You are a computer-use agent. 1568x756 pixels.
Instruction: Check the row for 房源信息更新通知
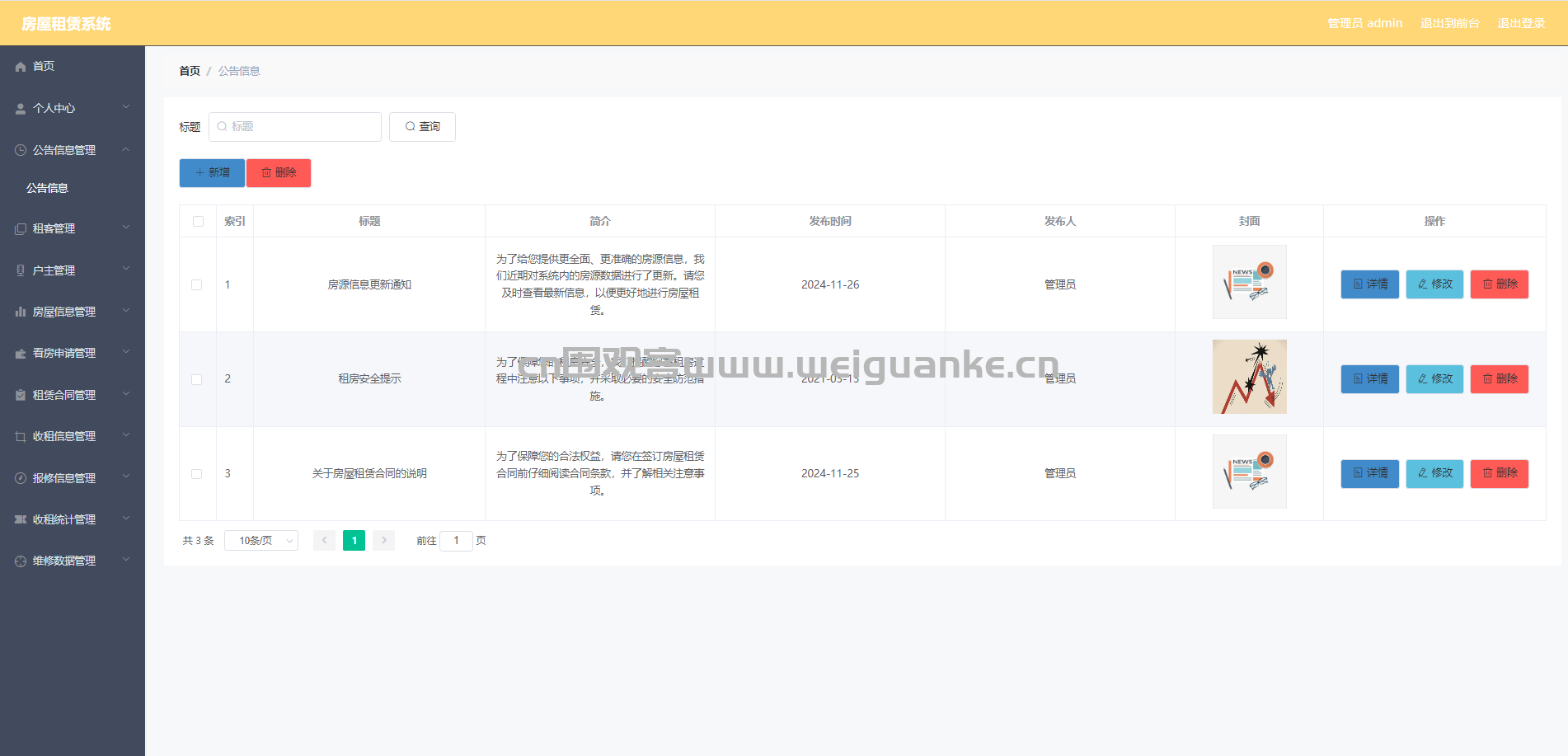[196, 284]
